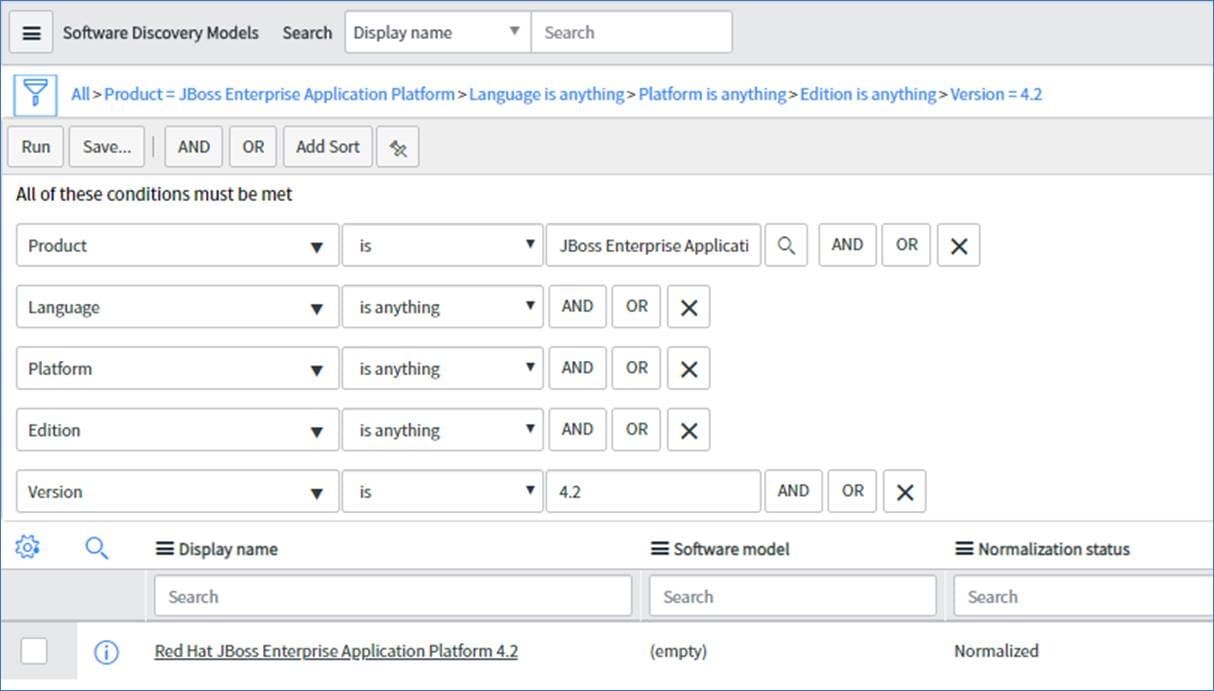This screenshot has height=691, width=1214.
Task: Open the Language operator 'is anything' dropdown
Action: coord(443,306)
